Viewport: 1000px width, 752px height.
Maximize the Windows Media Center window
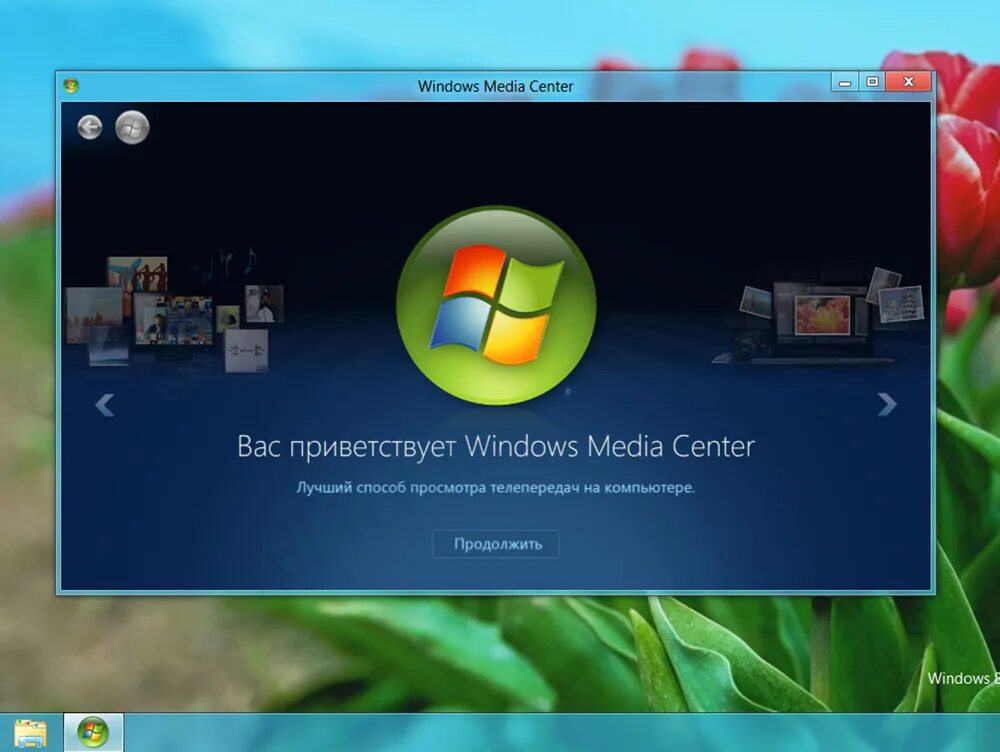(x=872, y=82)
